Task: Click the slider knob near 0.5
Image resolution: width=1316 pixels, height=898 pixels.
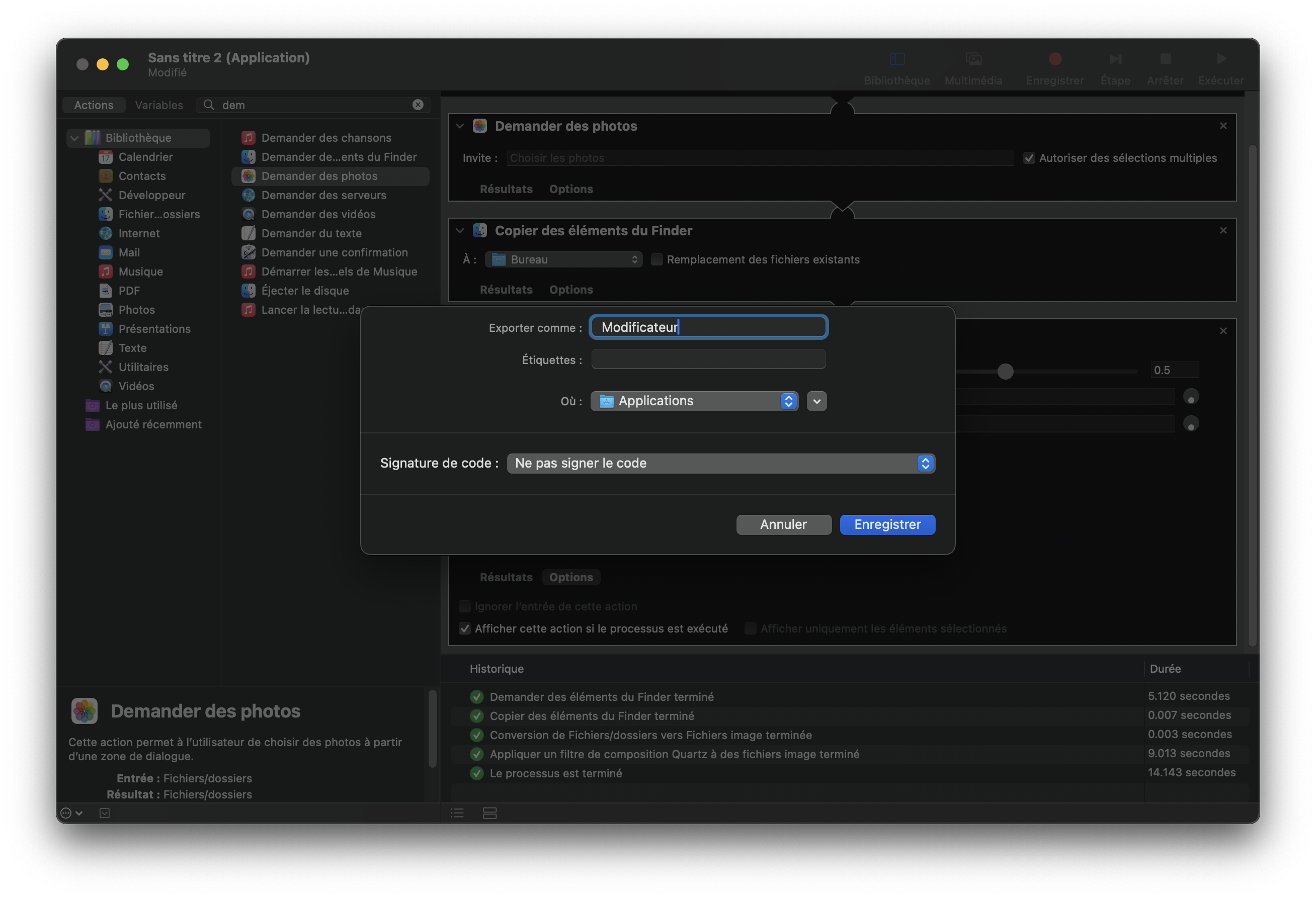Action: pyautogui.click(x=1005, y=371)
